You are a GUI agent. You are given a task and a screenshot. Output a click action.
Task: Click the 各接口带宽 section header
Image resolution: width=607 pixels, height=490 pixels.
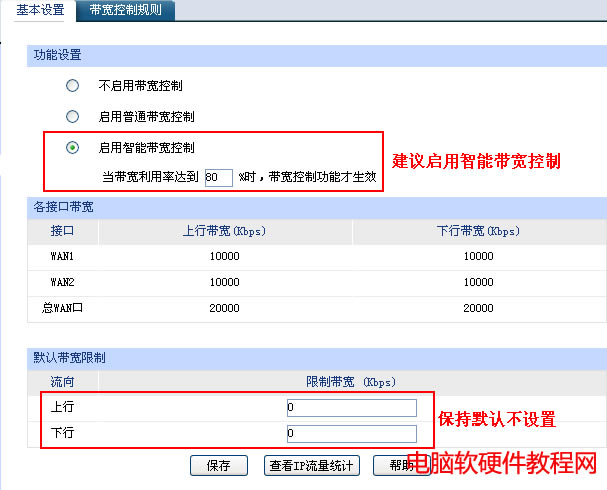(64, 207)
